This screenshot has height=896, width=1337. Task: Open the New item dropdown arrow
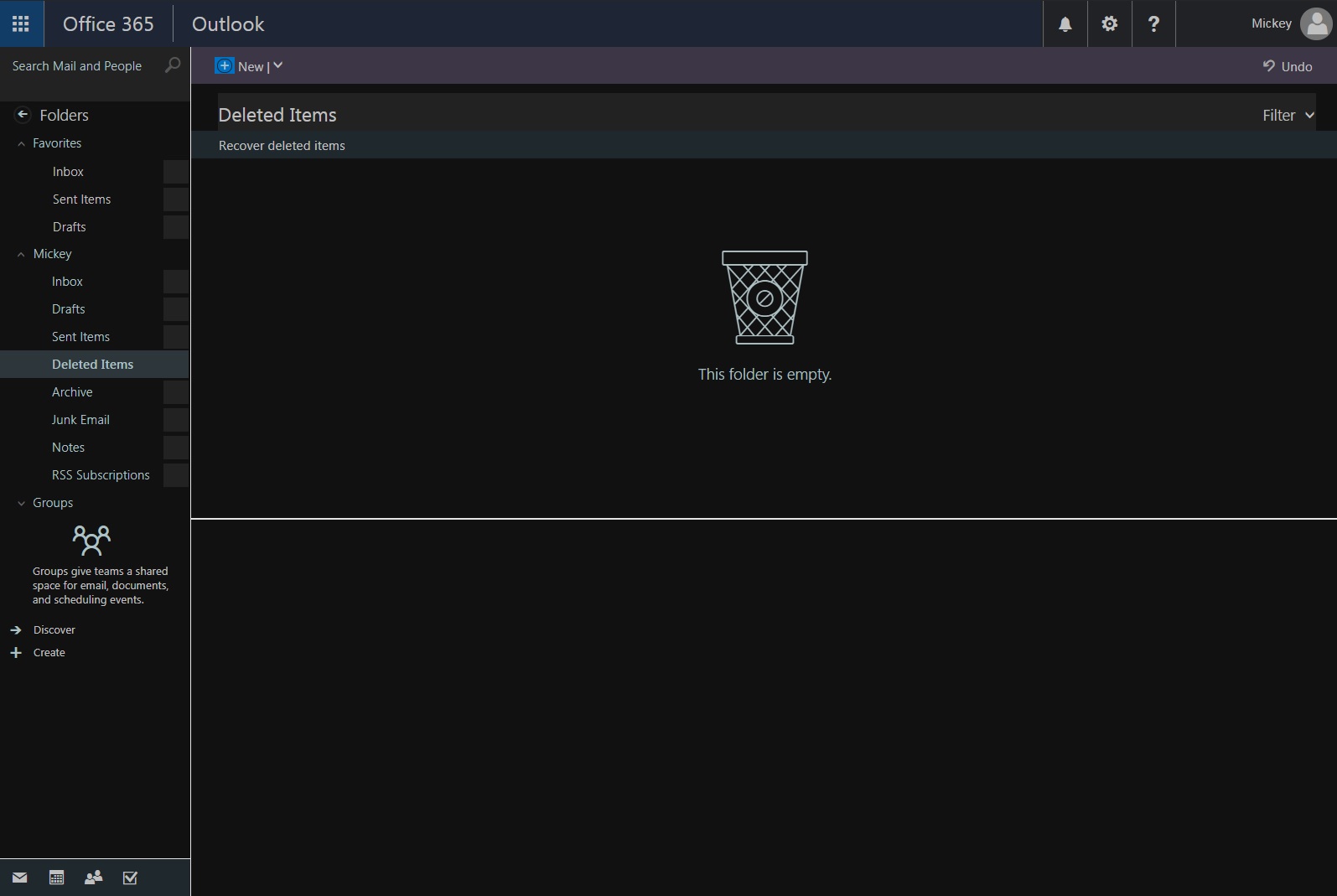pyautogui.click(x=278, y=66)
